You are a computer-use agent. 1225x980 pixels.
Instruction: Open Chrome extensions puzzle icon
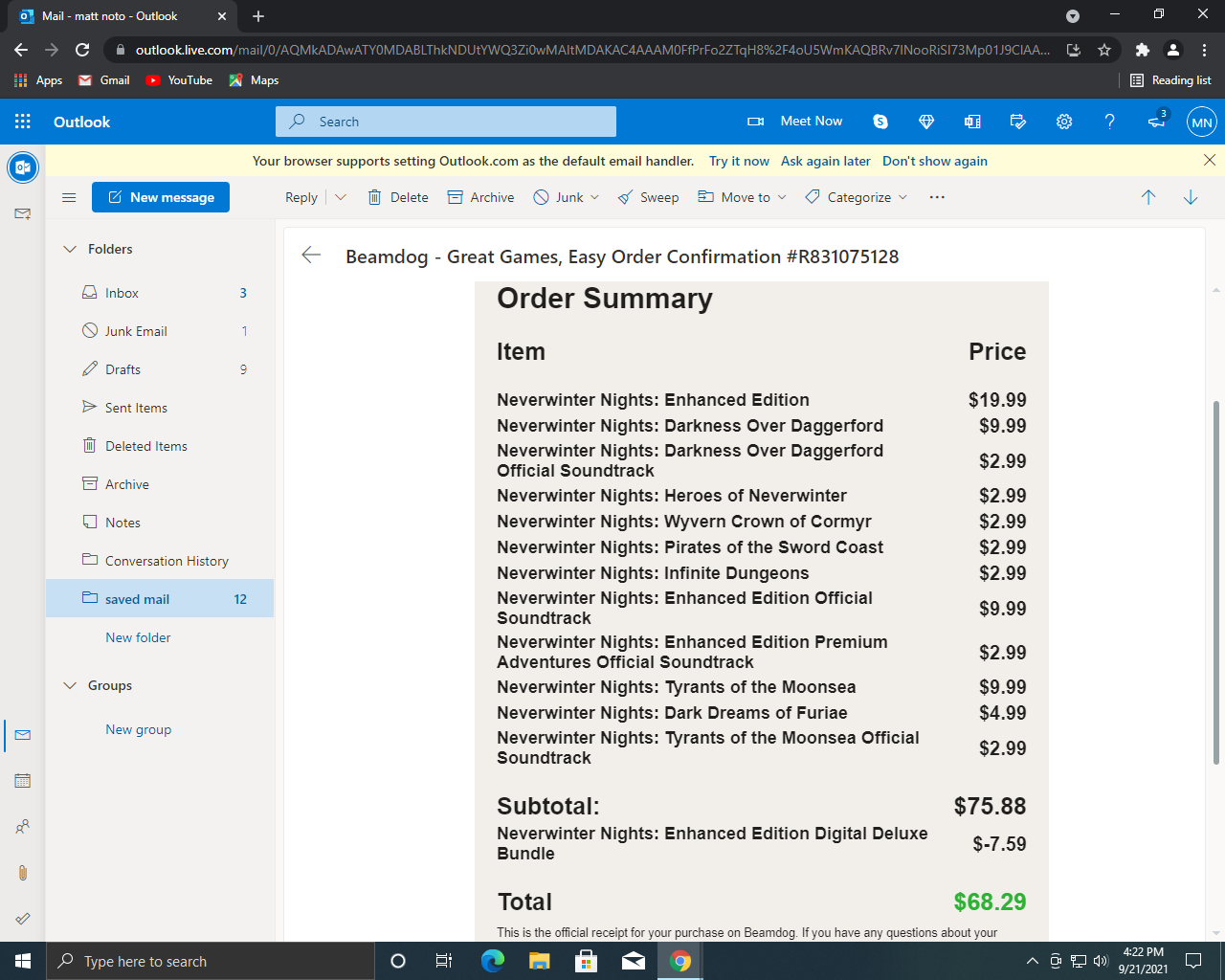pos(1142,50)
